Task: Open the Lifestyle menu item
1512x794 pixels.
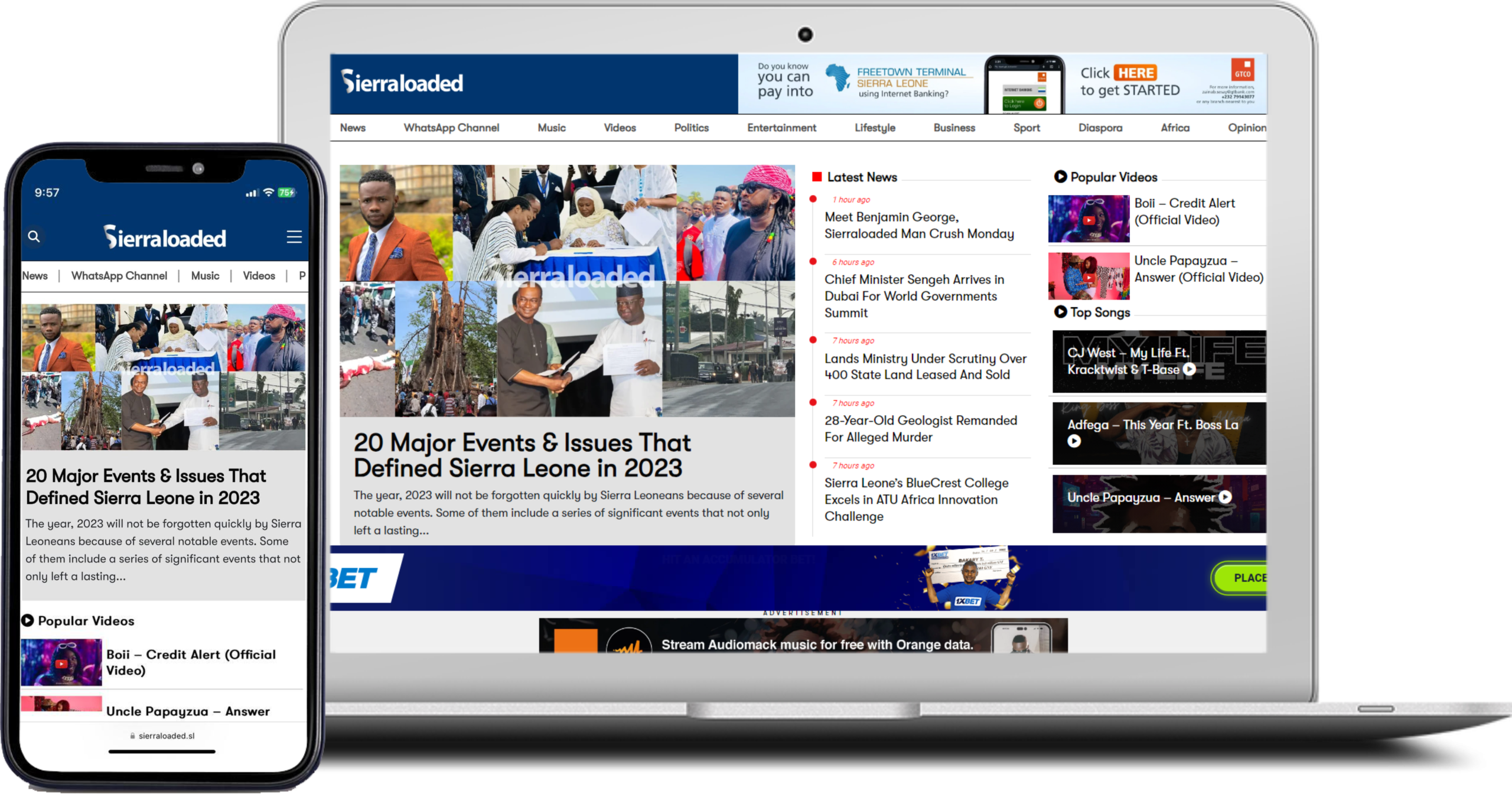Action: (875, 128)
